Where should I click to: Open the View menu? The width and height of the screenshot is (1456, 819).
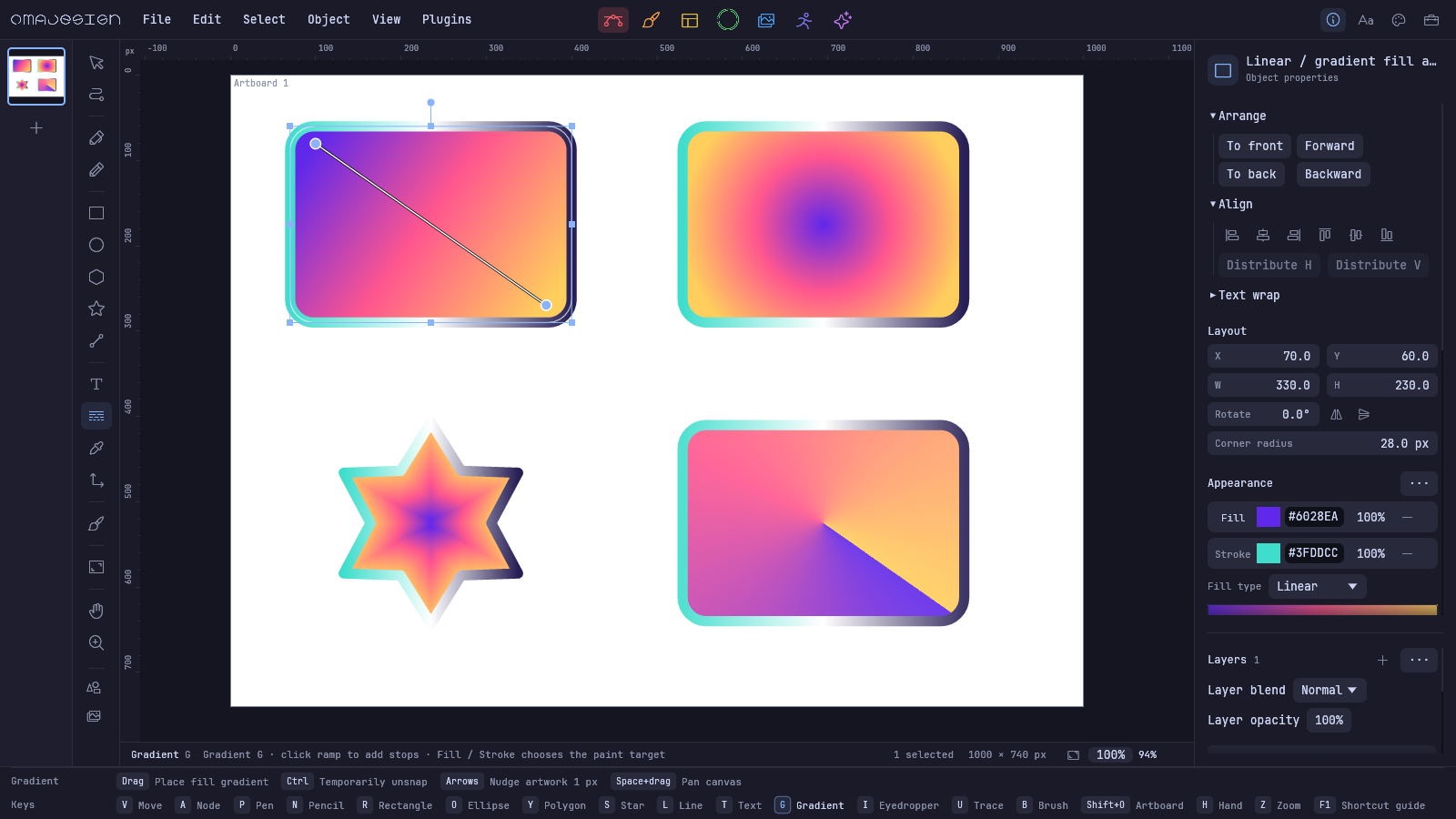386,19
